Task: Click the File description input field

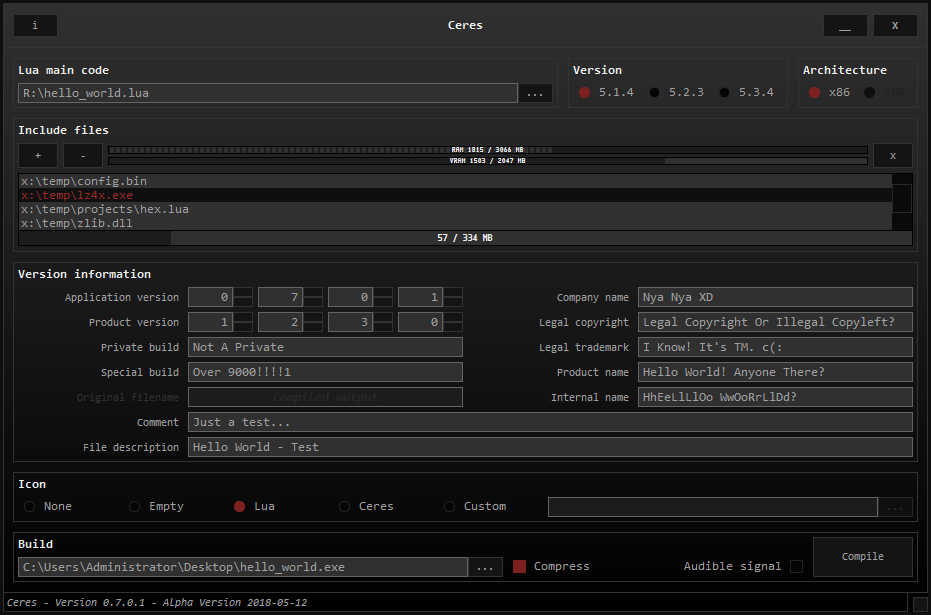Action: 550,447
